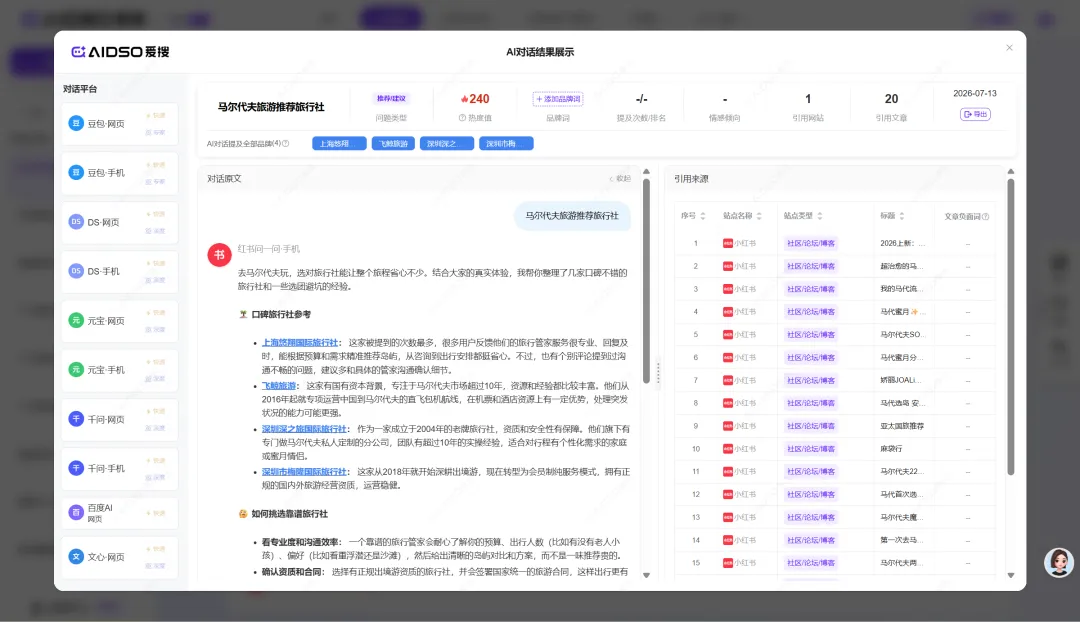
Task: Close the AI对话结果展示 dialog
Action: click(x=1009, y=48)
